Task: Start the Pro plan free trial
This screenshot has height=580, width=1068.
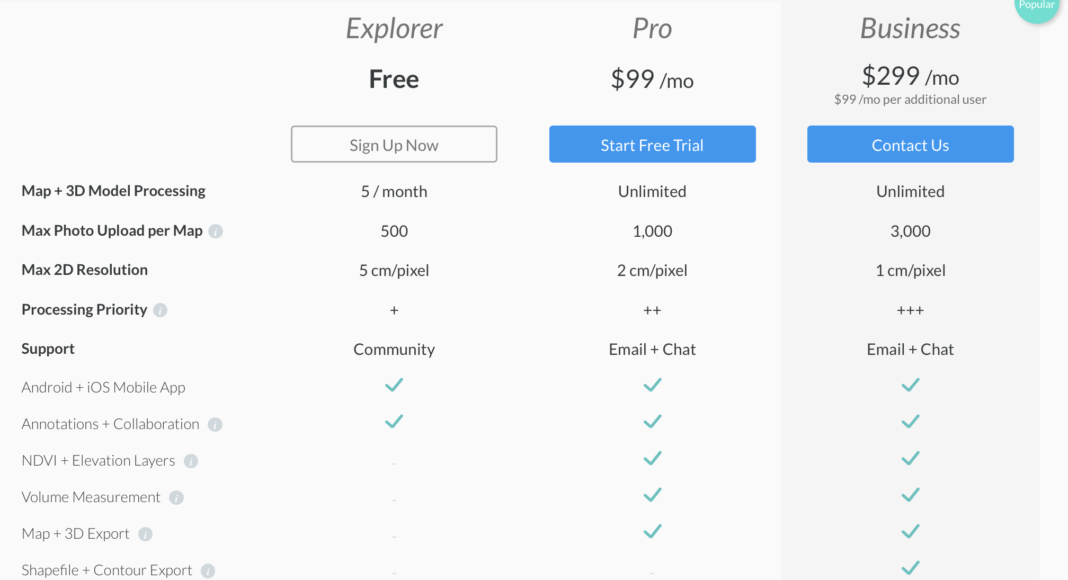Action: (x=652, y=144)
